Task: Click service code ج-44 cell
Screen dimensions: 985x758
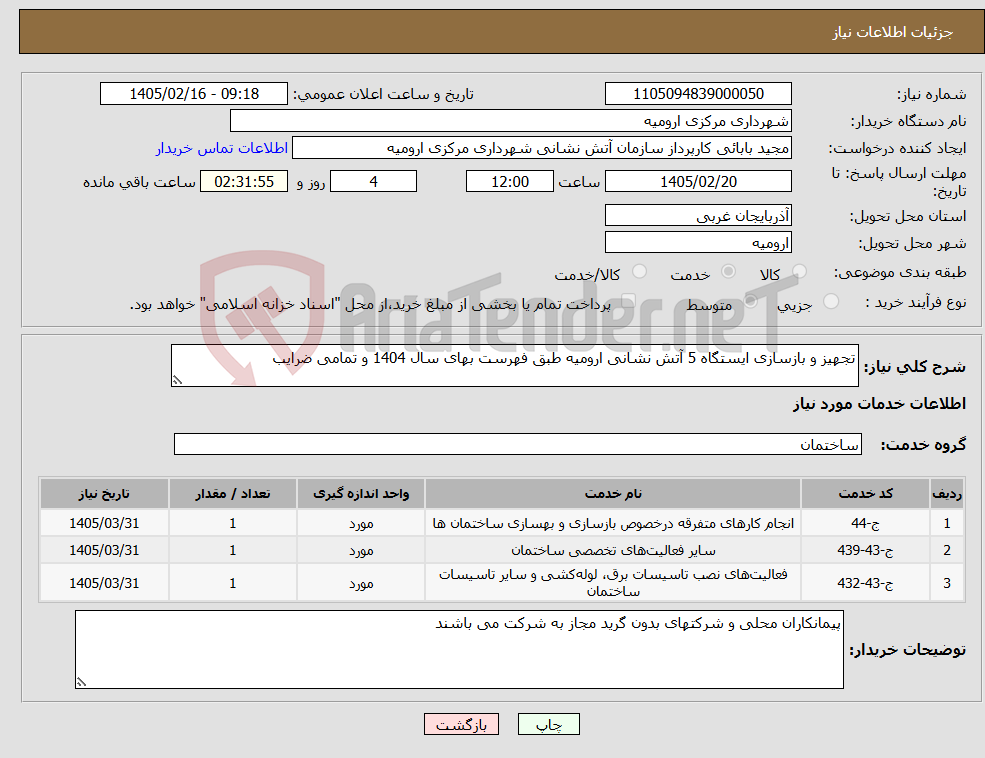Action: coord(865,522)
